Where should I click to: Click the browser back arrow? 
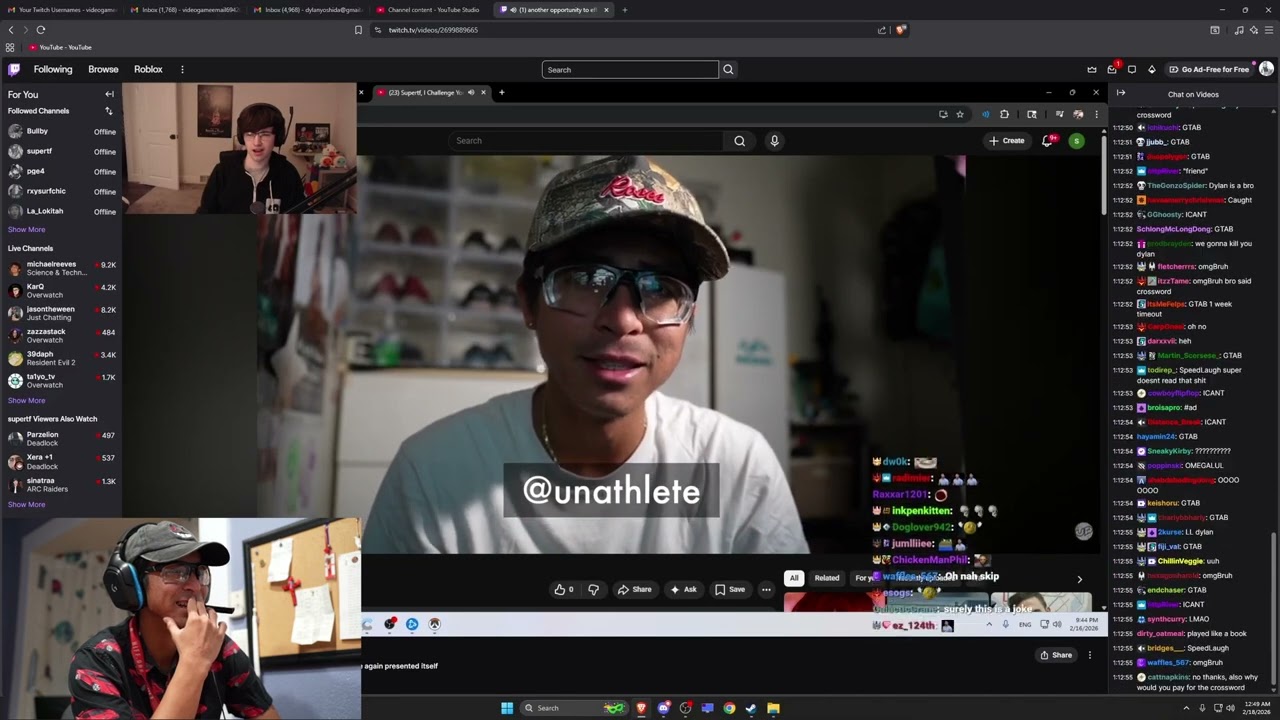[x=11, y=30]
